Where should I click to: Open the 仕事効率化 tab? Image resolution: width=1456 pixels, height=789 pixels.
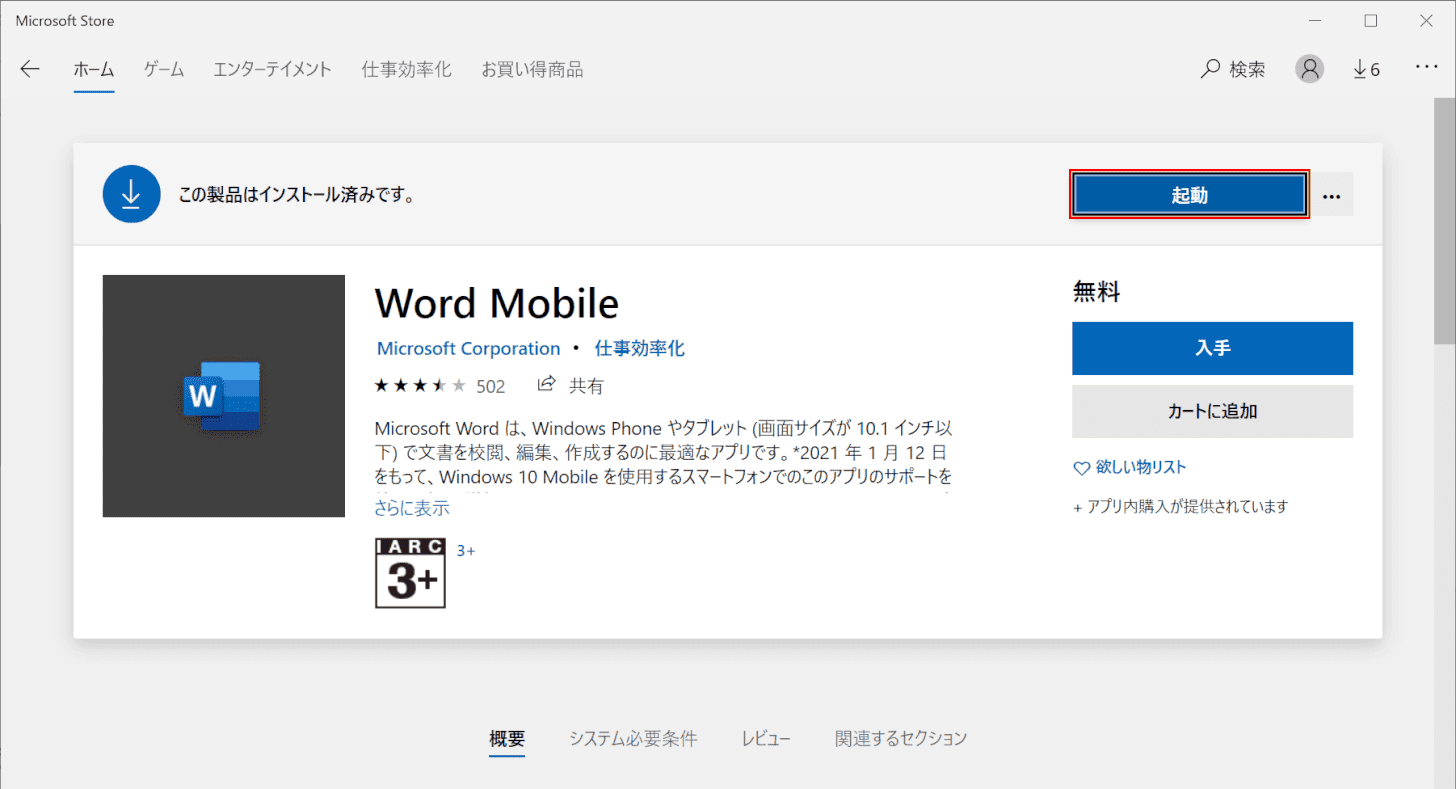[406, 70]
